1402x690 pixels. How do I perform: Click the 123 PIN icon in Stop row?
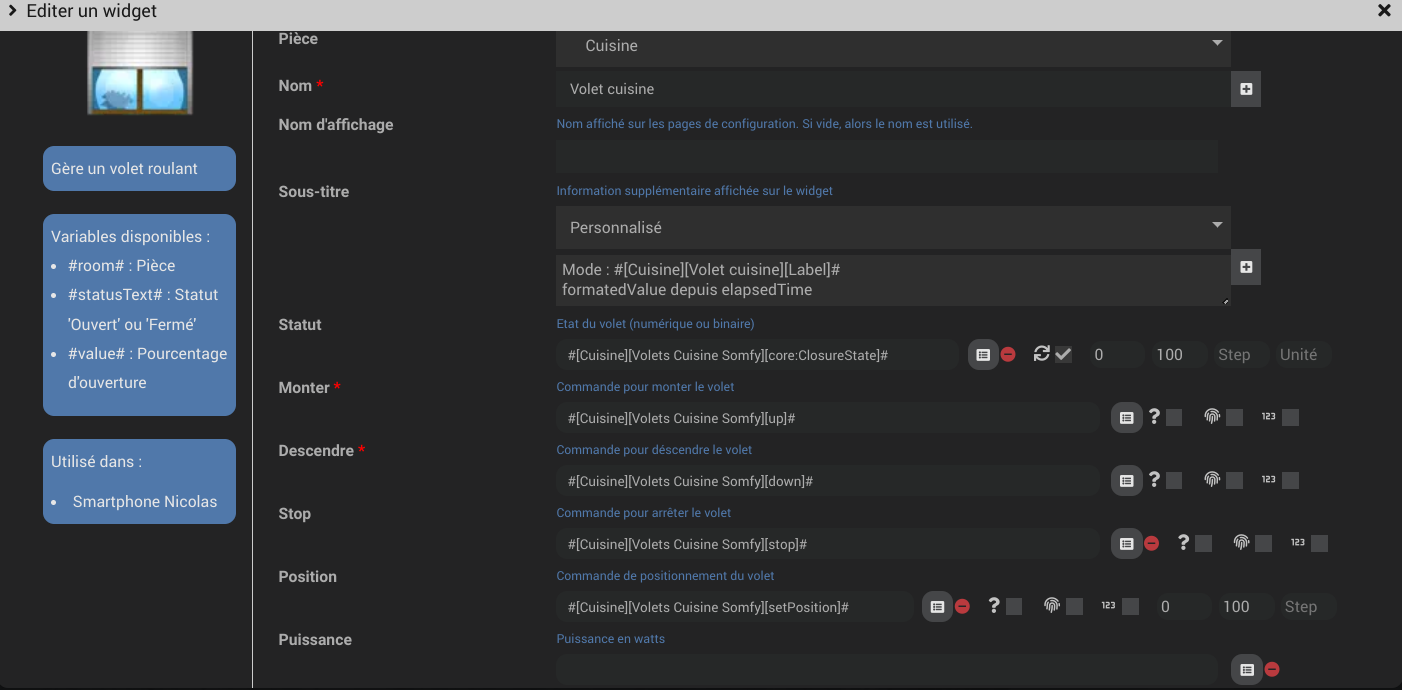tap(1297, 542)
